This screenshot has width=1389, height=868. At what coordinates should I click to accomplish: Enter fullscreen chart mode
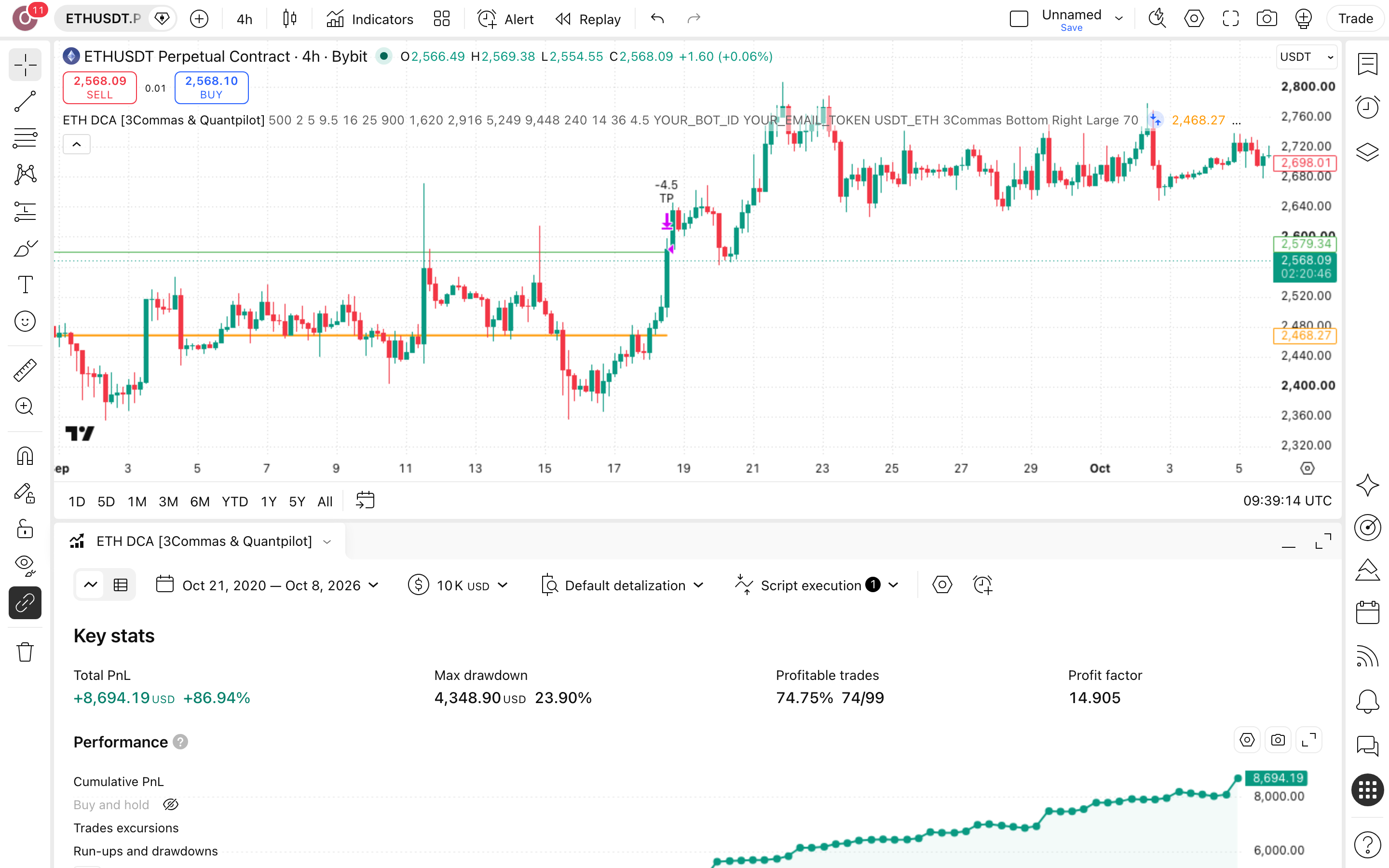(1231, 19)
